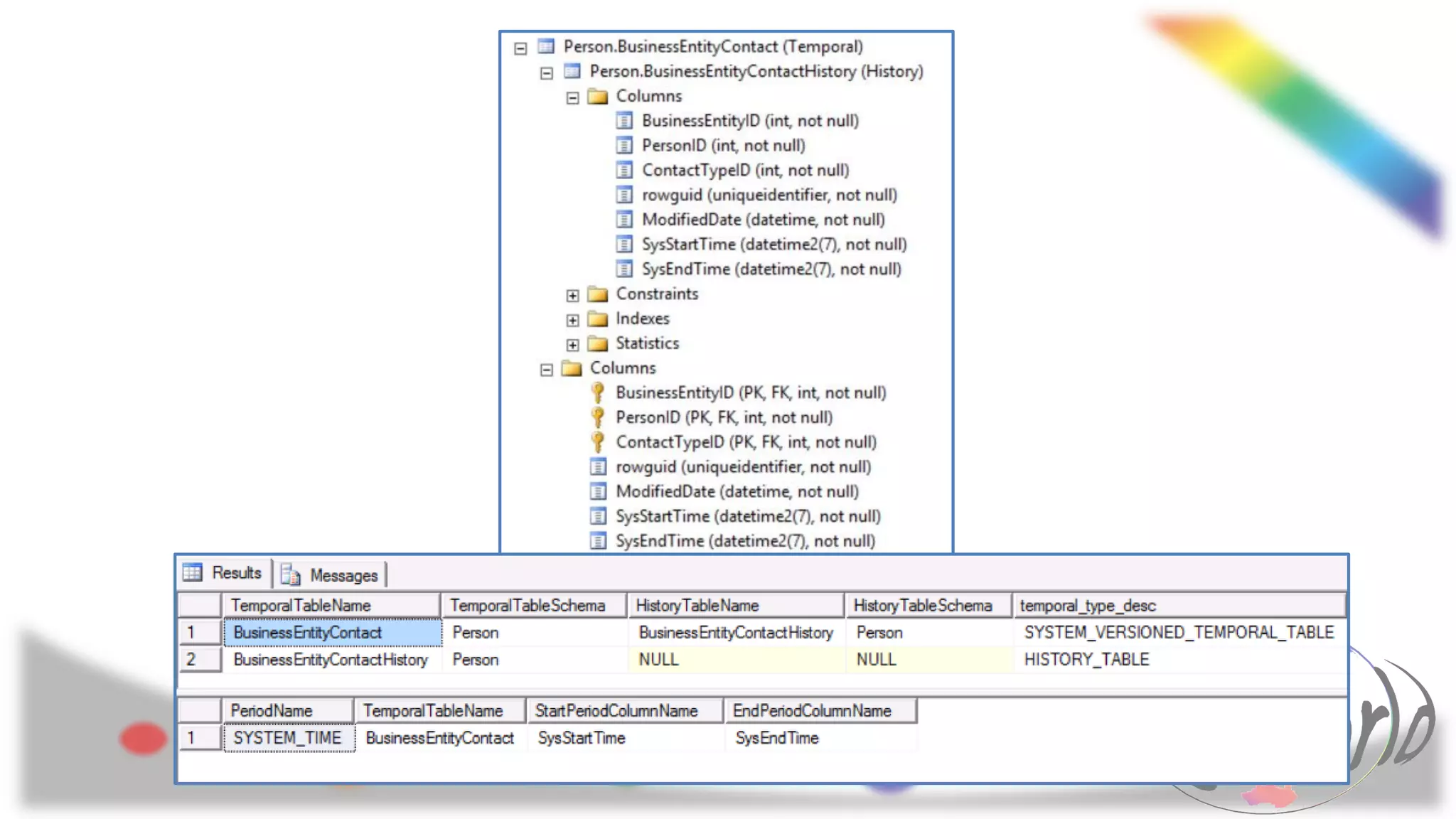Image resolution: width=1456 pixels, height=819 pixels.
Task: Collapse the history table's Columns folder
Action: (572, 98)
